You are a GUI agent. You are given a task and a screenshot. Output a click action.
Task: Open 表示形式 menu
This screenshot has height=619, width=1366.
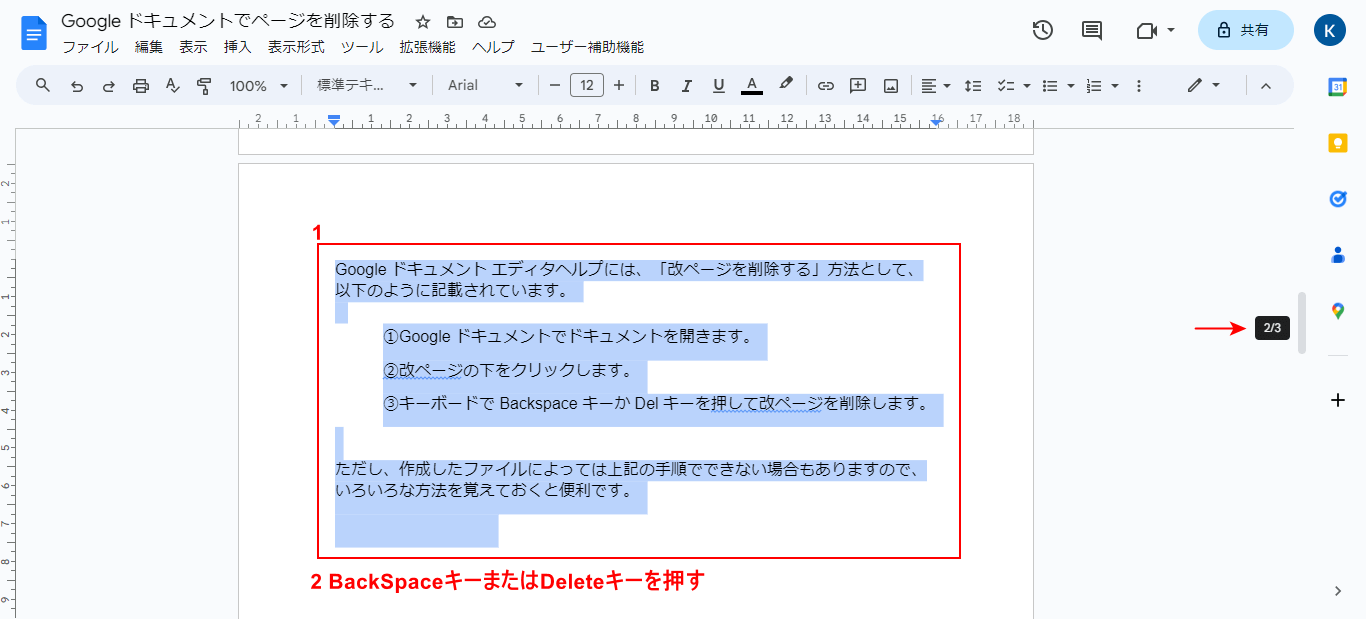[x=296, y=47]
